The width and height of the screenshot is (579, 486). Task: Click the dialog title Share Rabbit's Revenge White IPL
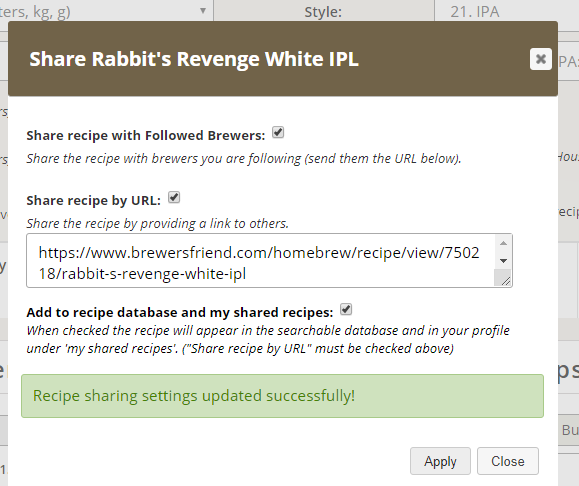(194, 59)
